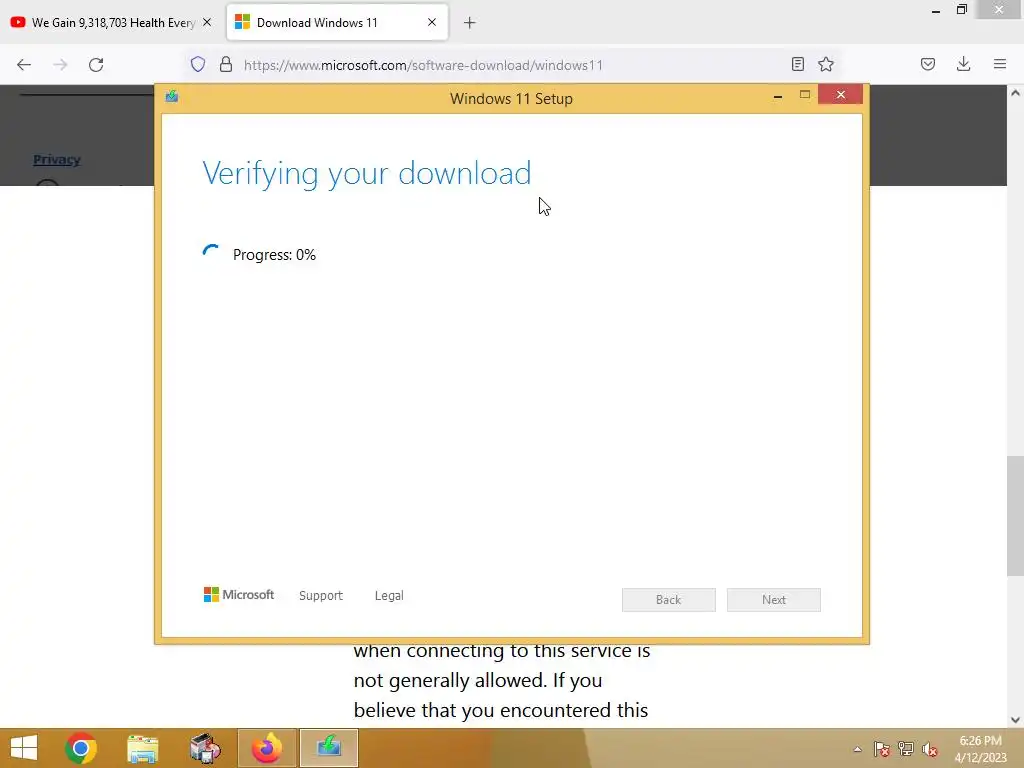The image size is (1024, 768).
Task: Go back with the browser back arrow
Action: (24, 65)
